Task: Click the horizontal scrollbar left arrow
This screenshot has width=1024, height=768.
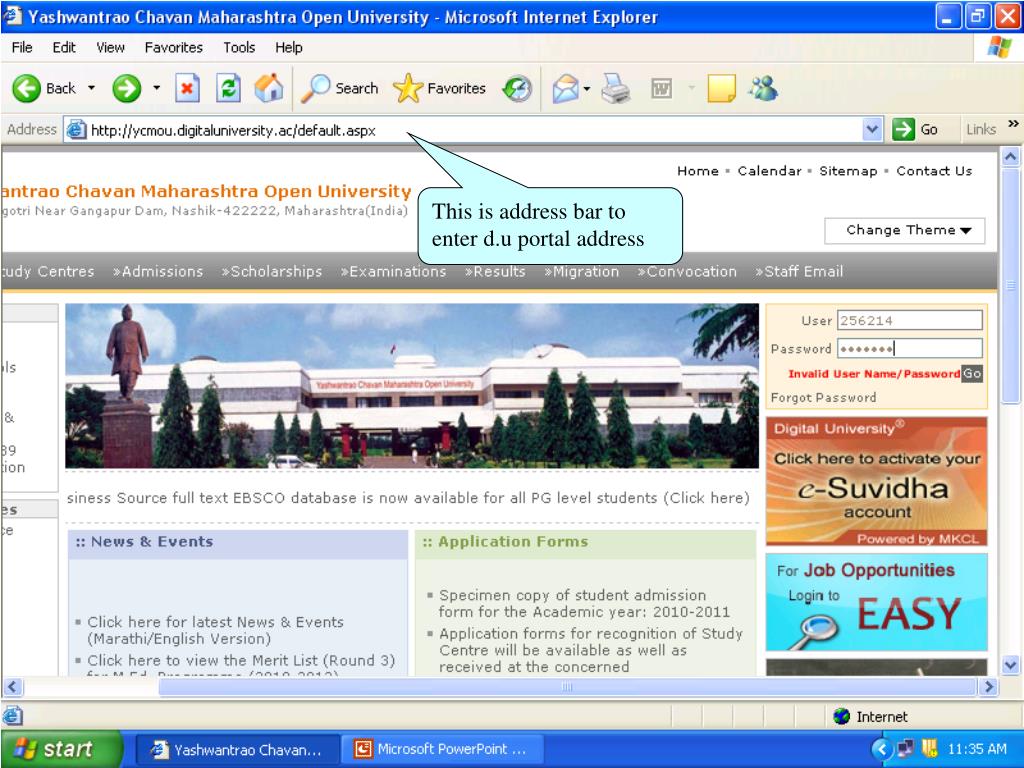Action: [x=13, y=686]
